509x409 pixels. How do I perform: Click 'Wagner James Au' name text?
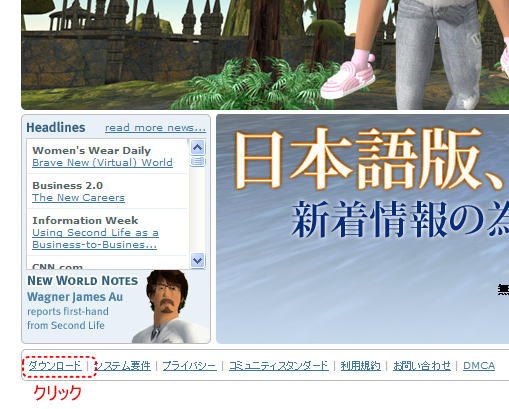(x=75, y=297)
